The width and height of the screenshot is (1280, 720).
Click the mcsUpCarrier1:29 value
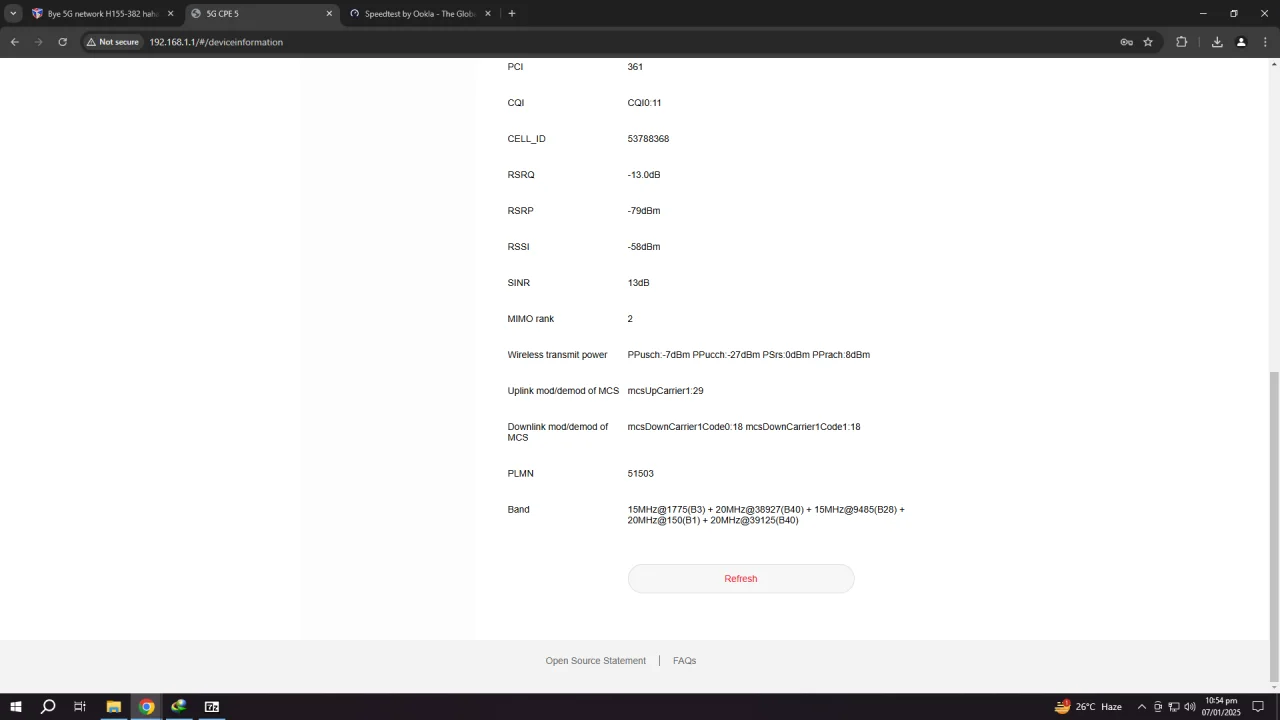665,391
